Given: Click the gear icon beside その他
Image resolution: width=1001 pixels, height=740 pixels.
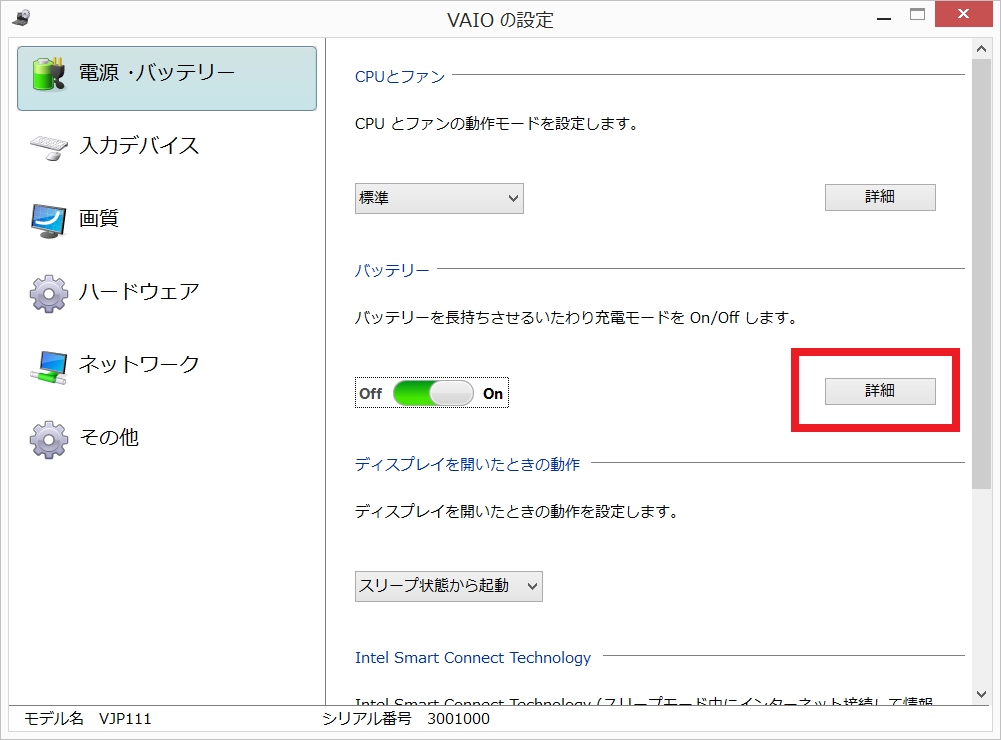Looking at the screenshot, I should coord(49,440).
